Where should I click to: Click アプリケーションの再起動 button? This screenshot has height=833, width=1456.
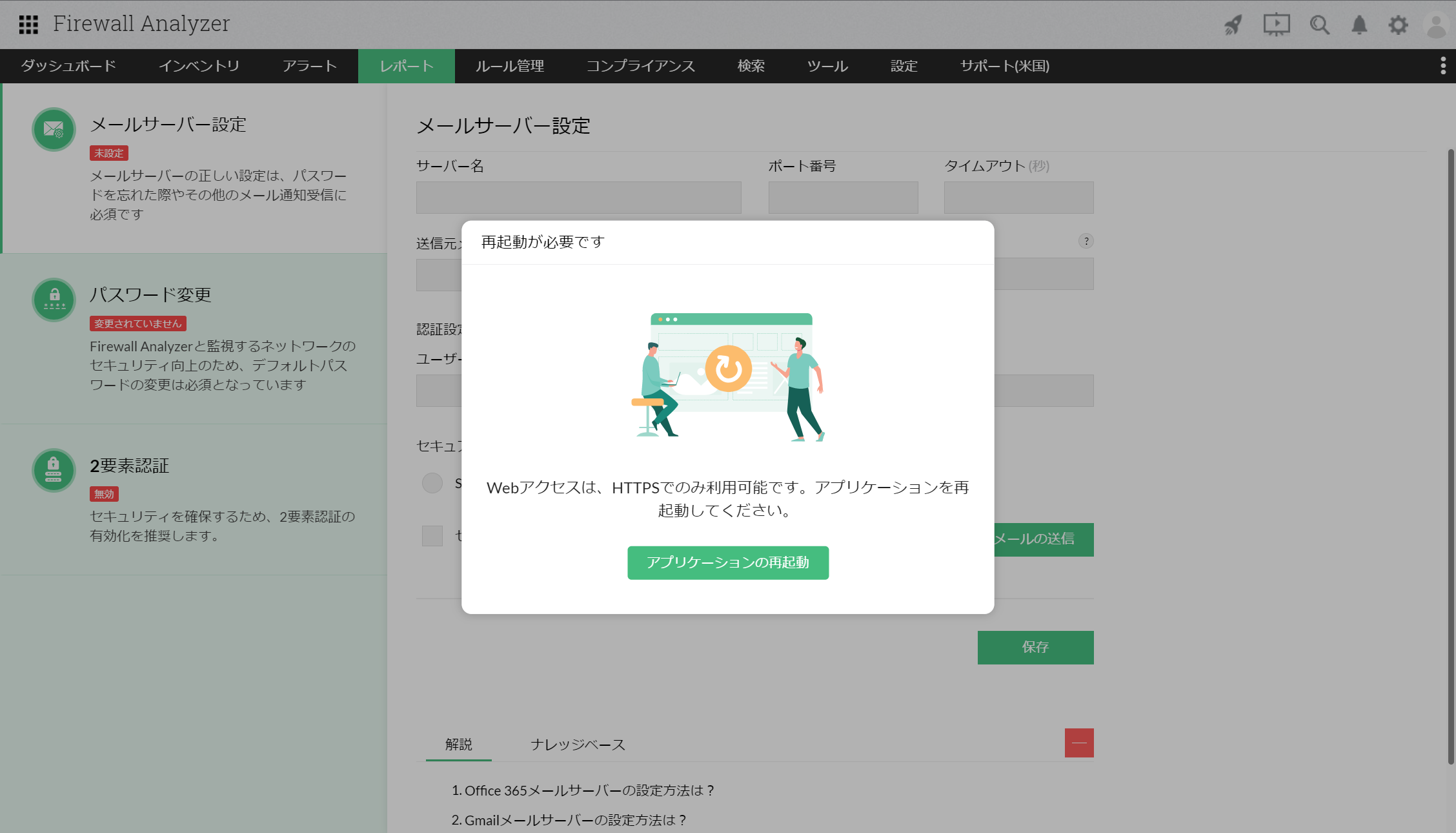tap(728, 562)
